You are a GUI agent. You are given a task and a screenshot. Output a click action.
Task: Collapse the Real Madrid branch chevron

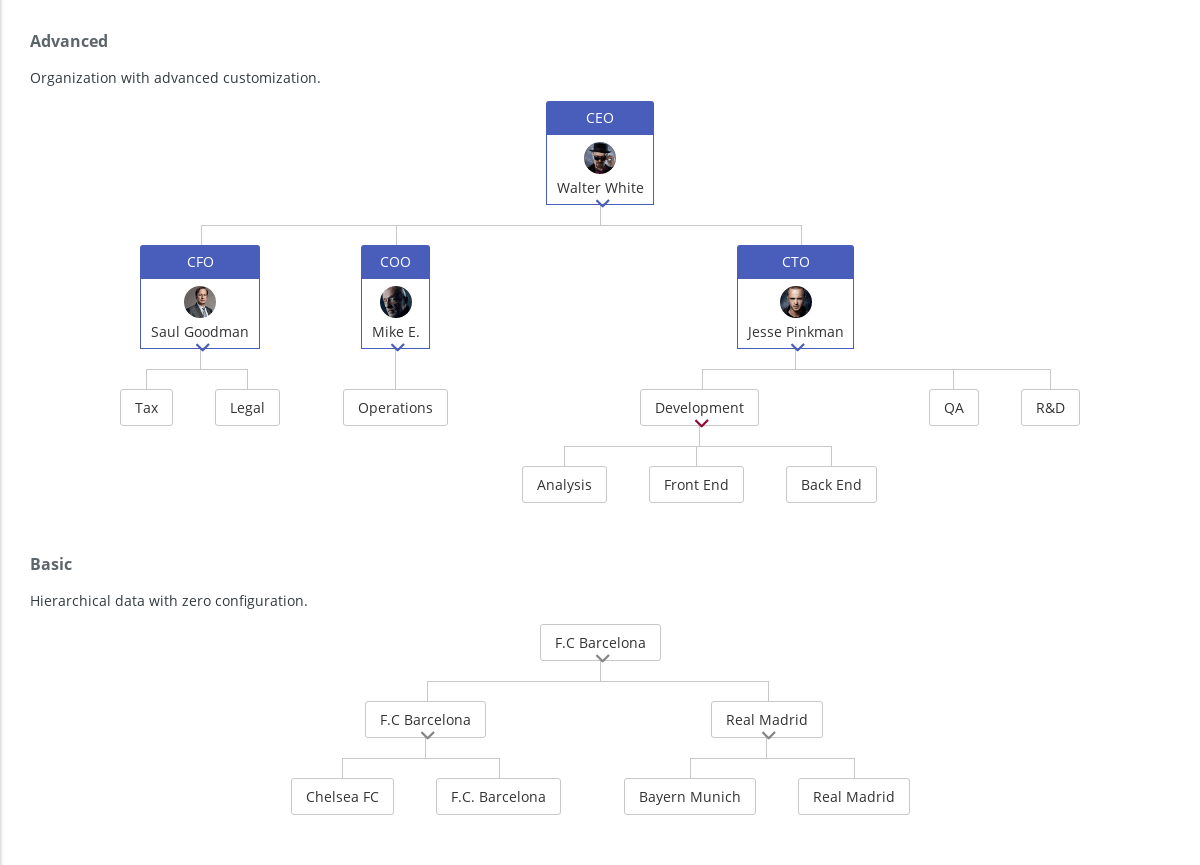767,735
